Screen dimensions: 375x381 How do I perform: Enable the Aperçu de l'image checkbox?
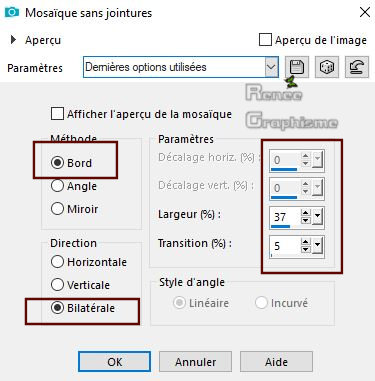pyautogui.click(x=265, y=40)
